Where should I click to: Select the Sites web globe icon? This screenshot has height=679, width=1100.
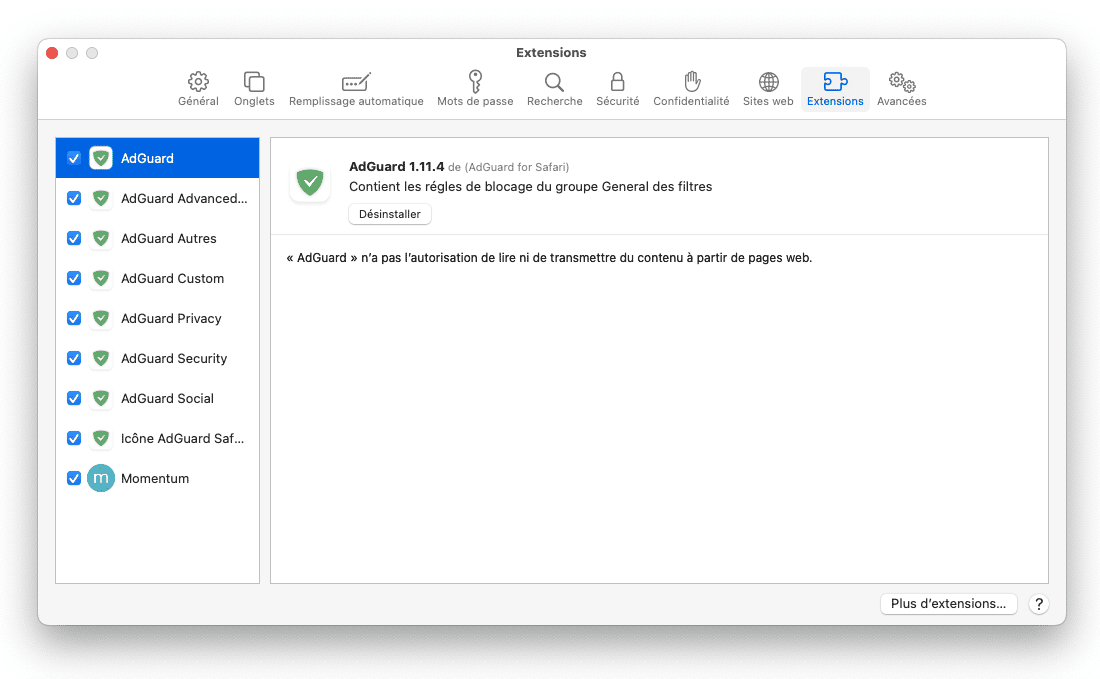pos(768,82)
